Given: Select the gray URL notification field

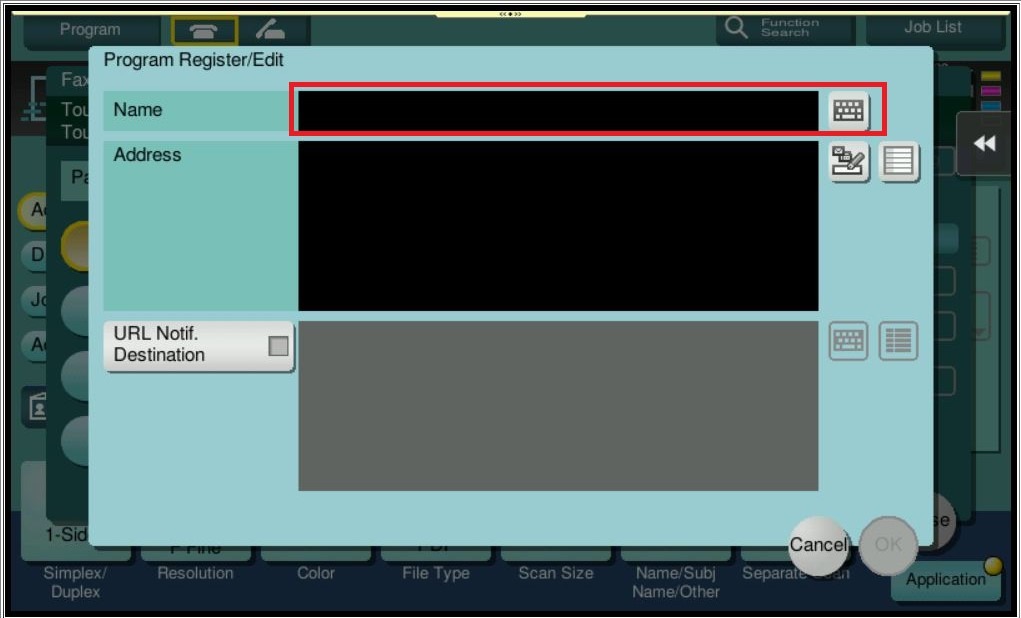Looking at the screenshot, I should click(558, 406).
